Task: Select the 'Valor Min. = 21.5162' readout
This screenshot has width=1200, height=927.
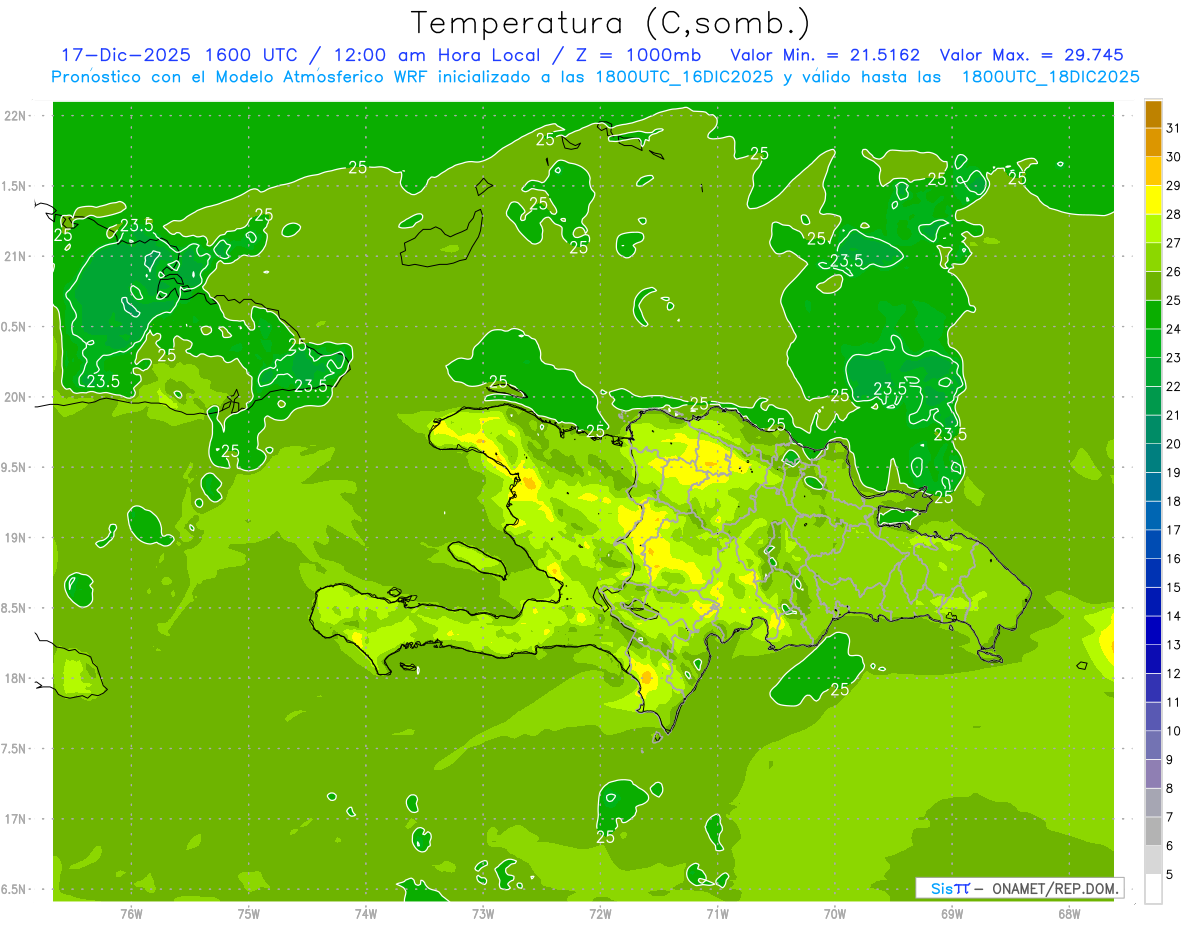Action: [x=826, y=55]
